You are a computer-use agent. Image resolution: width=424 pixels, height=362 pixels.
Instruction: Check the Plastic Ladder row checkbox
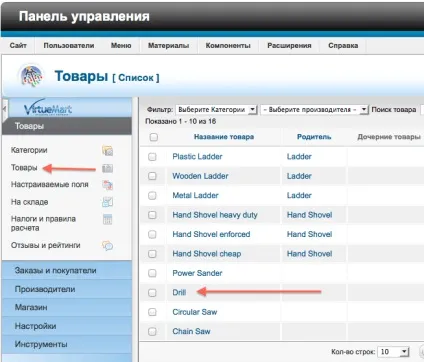click(x=152, y=157)
